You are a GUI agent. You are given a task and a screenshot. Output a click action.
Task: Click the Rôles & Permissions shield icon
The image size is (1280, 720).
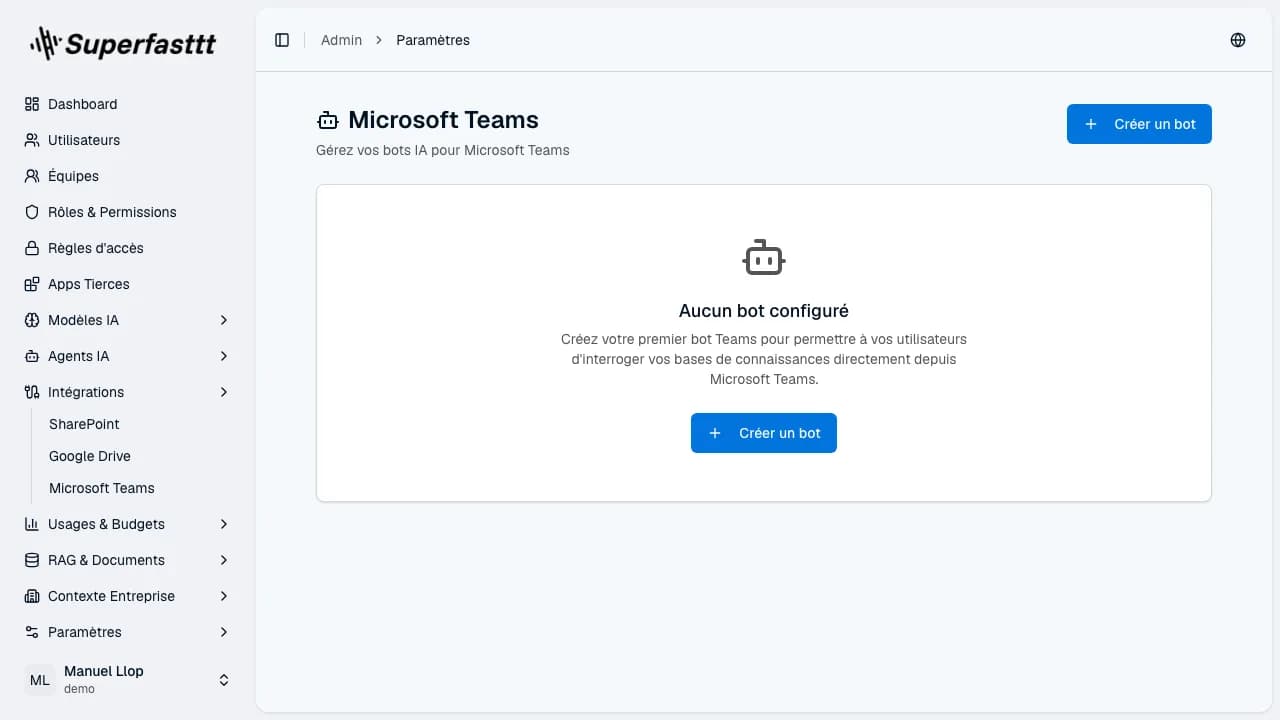pyautogui.click(x=32, y=212)
